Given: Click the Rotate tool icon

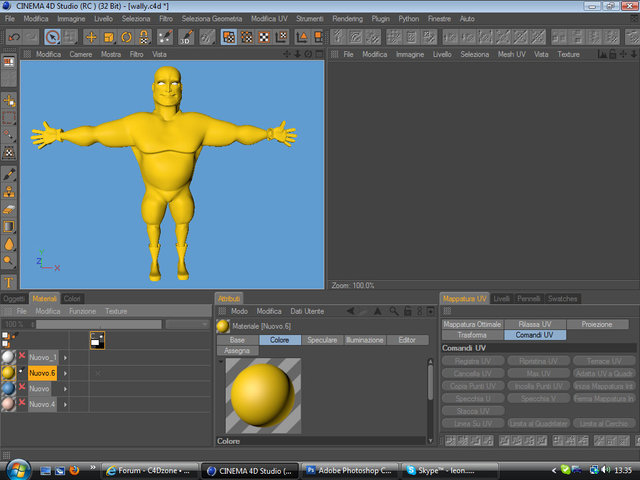Looking at the screenshot, I should (x=126, y=37).
